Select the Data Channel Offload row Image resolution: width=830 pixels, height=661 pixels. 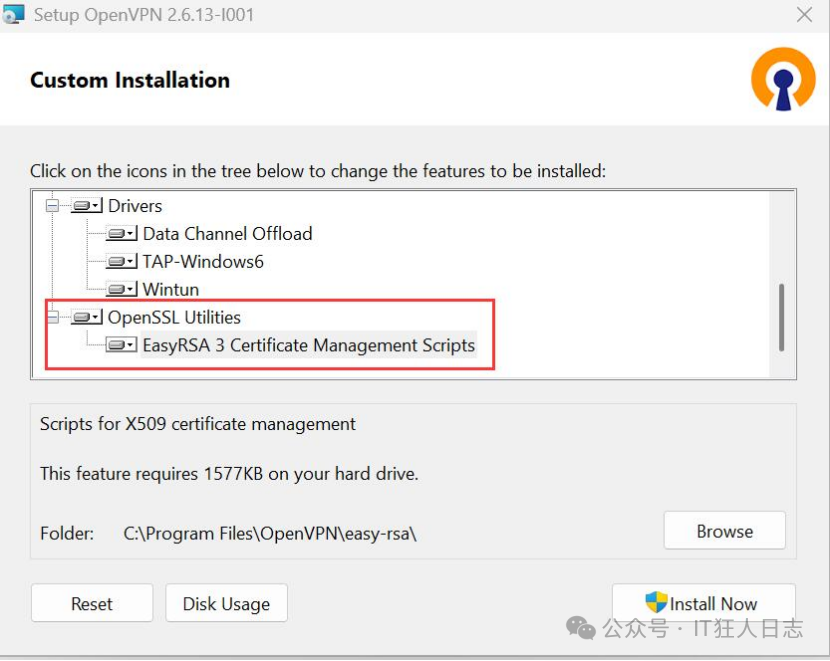[228, 233]
